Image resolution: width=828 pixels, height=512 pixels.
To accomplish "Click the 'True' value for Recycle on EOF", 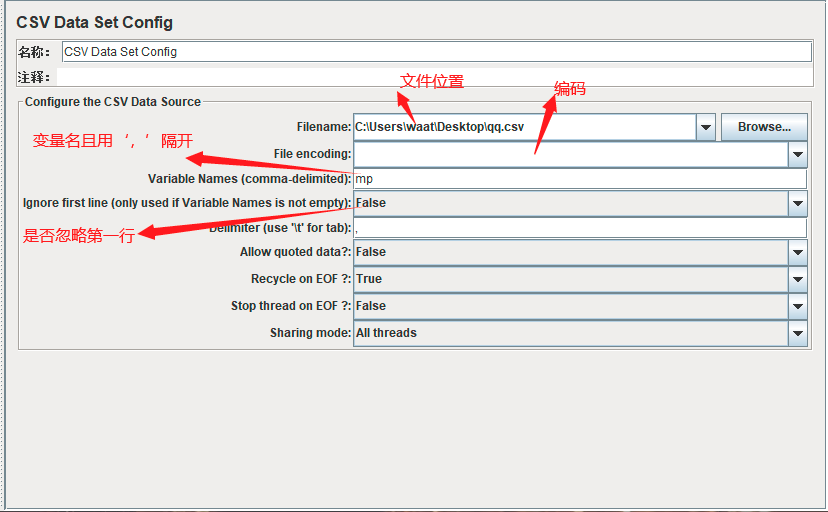I will (369, 279).
